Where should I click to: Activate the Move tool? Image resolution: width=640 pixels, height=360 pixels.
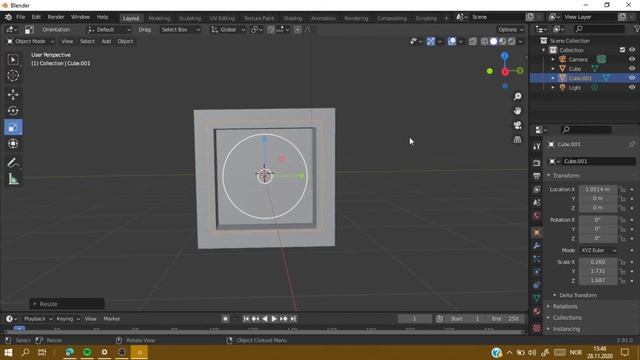coord(13,94)
